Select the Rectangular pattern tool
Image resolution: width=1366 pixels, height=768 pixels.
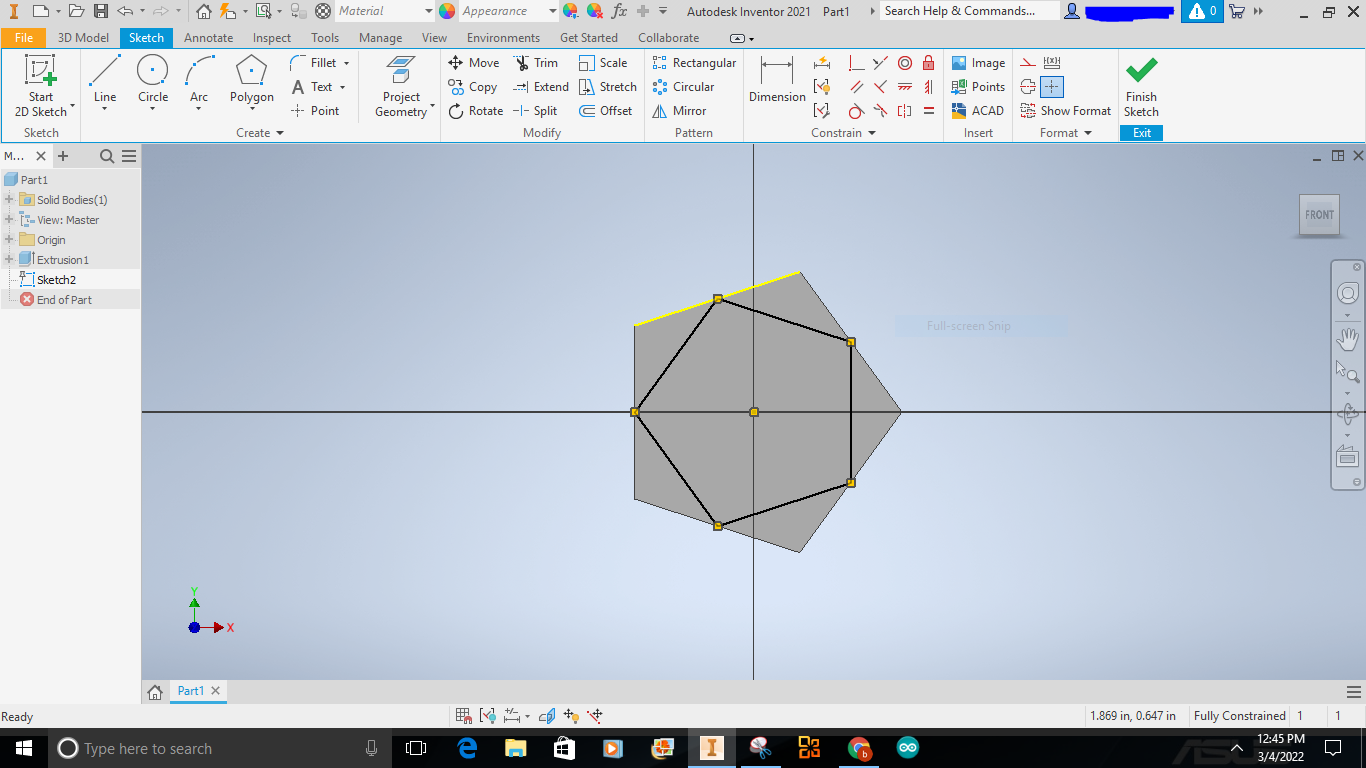pos(694,62)
